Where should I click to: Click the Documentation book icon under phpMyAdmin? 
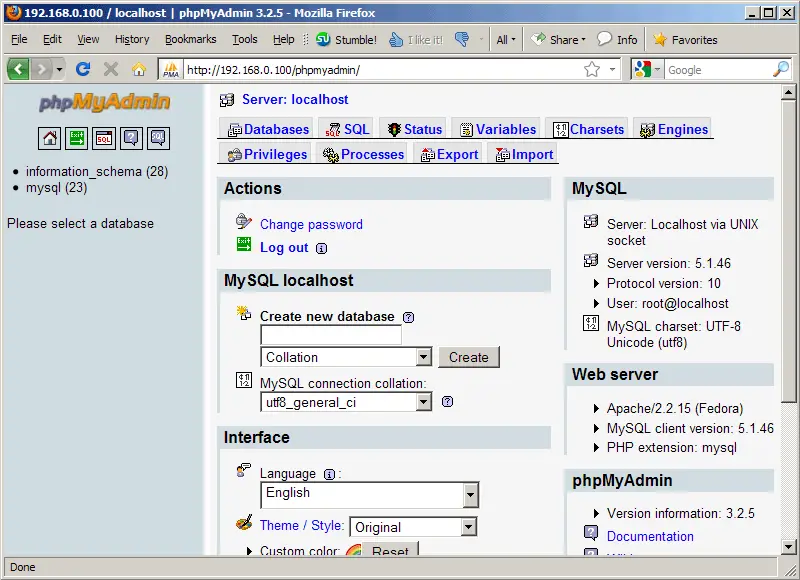click(x=591, y=534)
